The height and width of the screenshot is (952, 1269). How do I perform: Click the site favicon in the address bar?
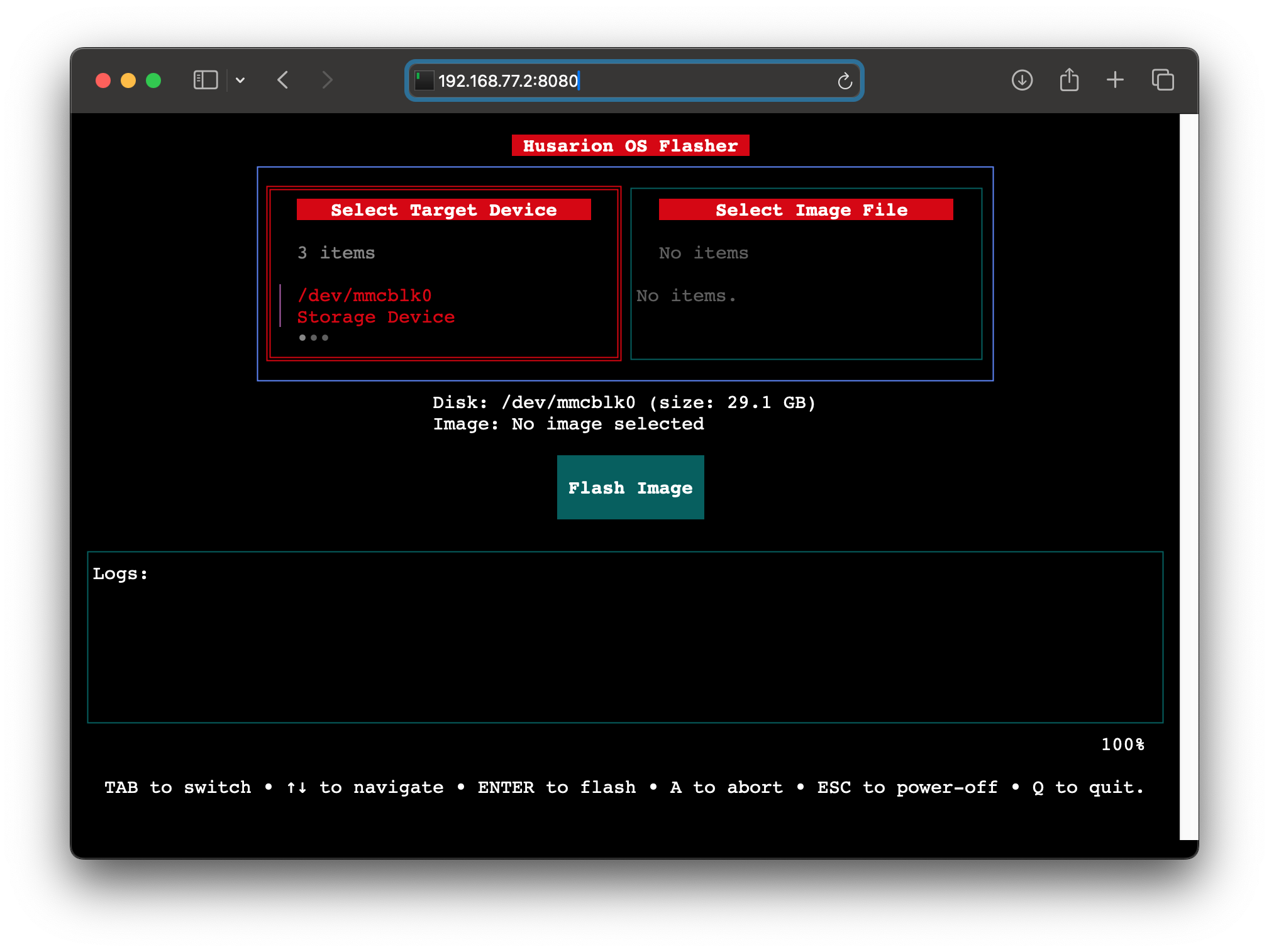(x=424, y=80)
